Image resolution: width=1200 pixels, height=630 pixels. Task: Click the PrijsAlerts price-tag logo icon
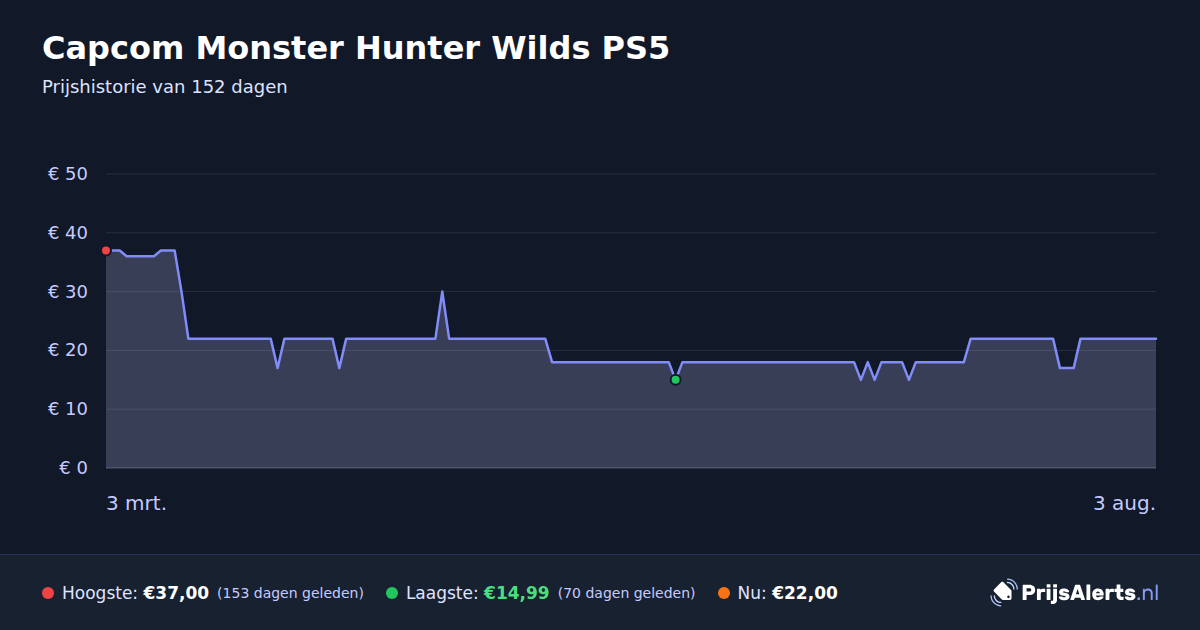click(1003, 593)
